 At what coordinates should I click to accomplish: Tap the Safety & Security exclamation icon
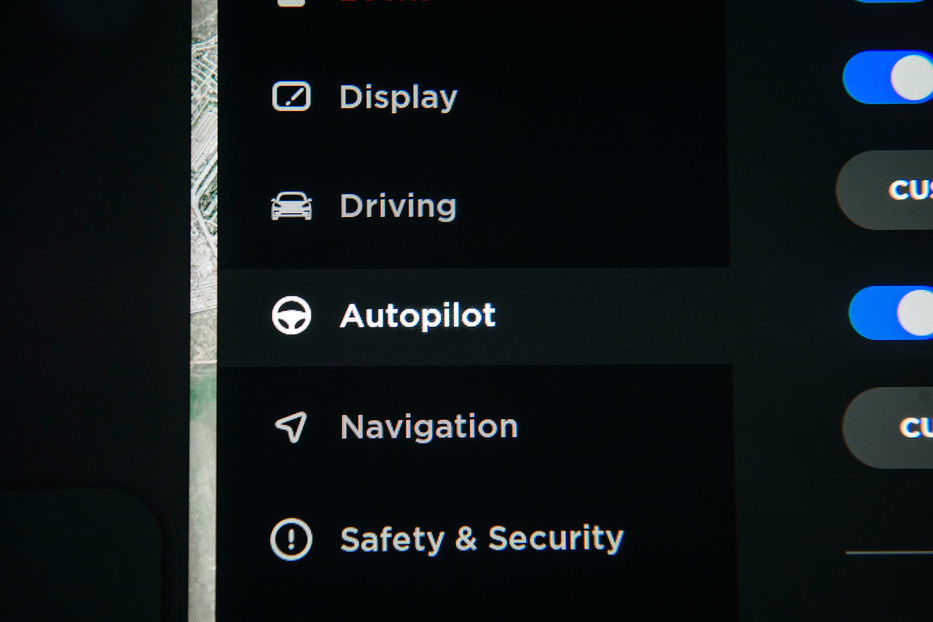pyautogui.click(x=291, y=539)
